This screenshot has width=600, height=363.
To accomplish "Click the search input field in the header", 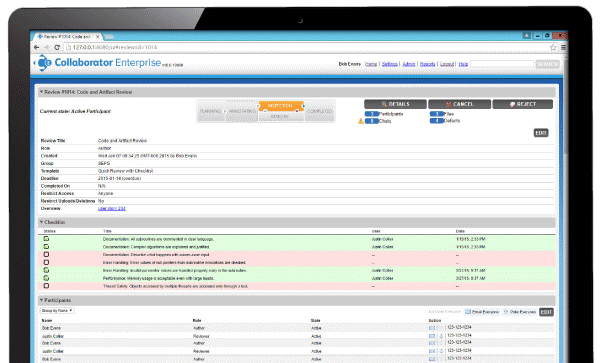I will [502, 64].
